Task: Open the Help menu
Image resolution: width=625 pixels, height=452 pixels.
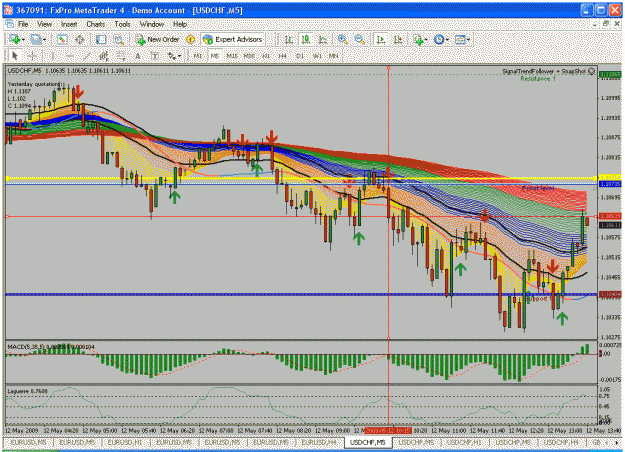Action: pos(180,24)
